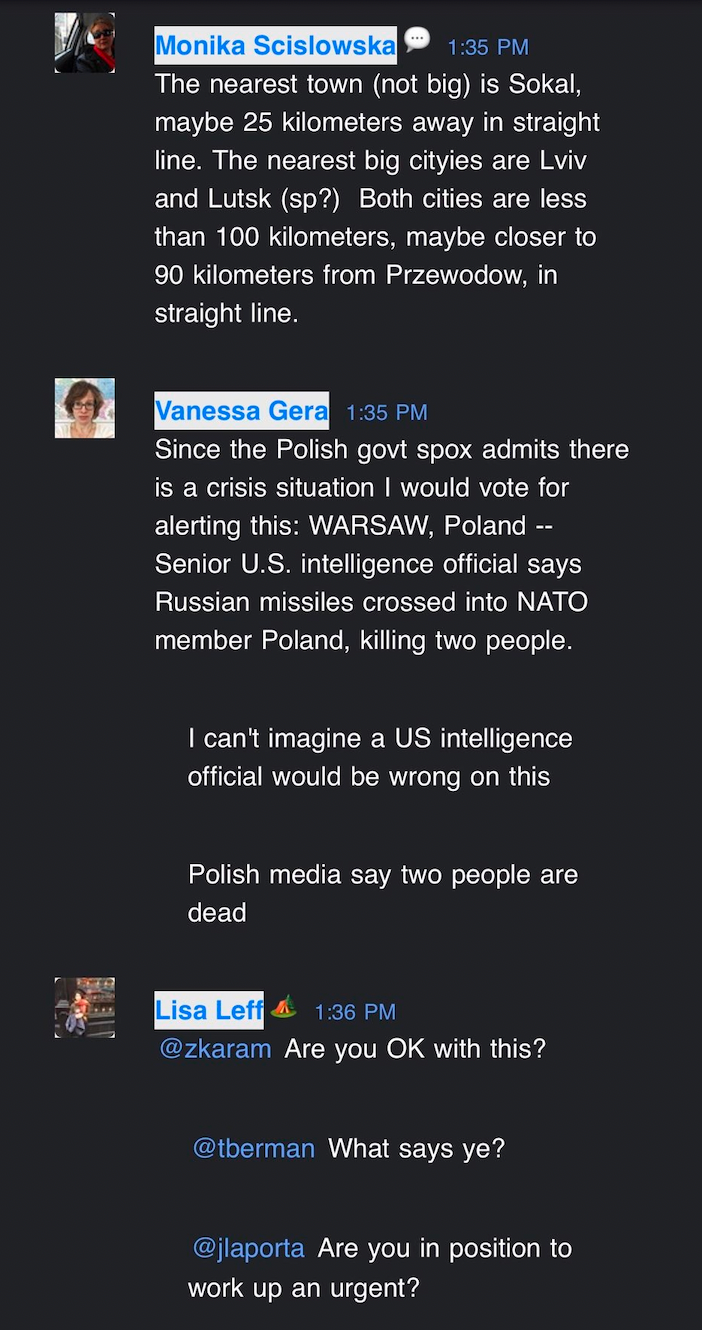Select Vanessa's message about the Polish govt spox
The height and width of the screenshot is (1330, 702).
coord(390,544)
